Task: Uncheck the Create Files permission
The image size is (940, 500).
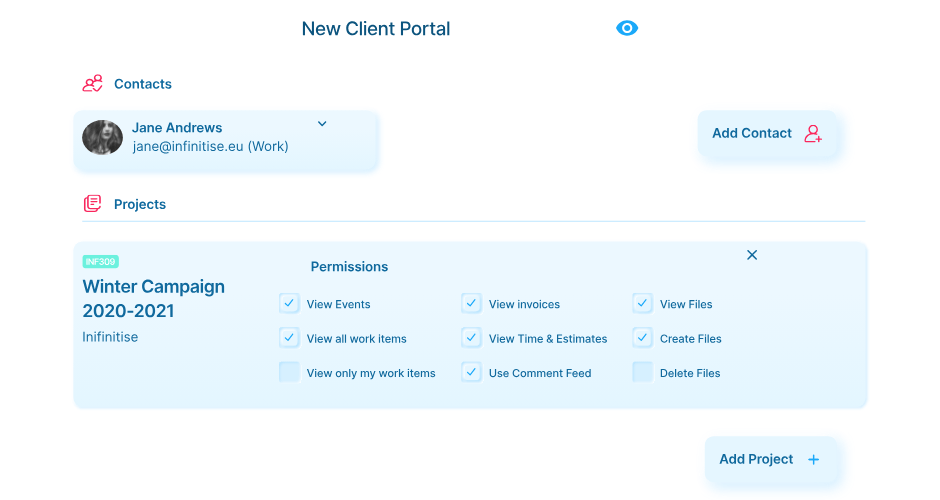Action: click(x=642, y=338)
